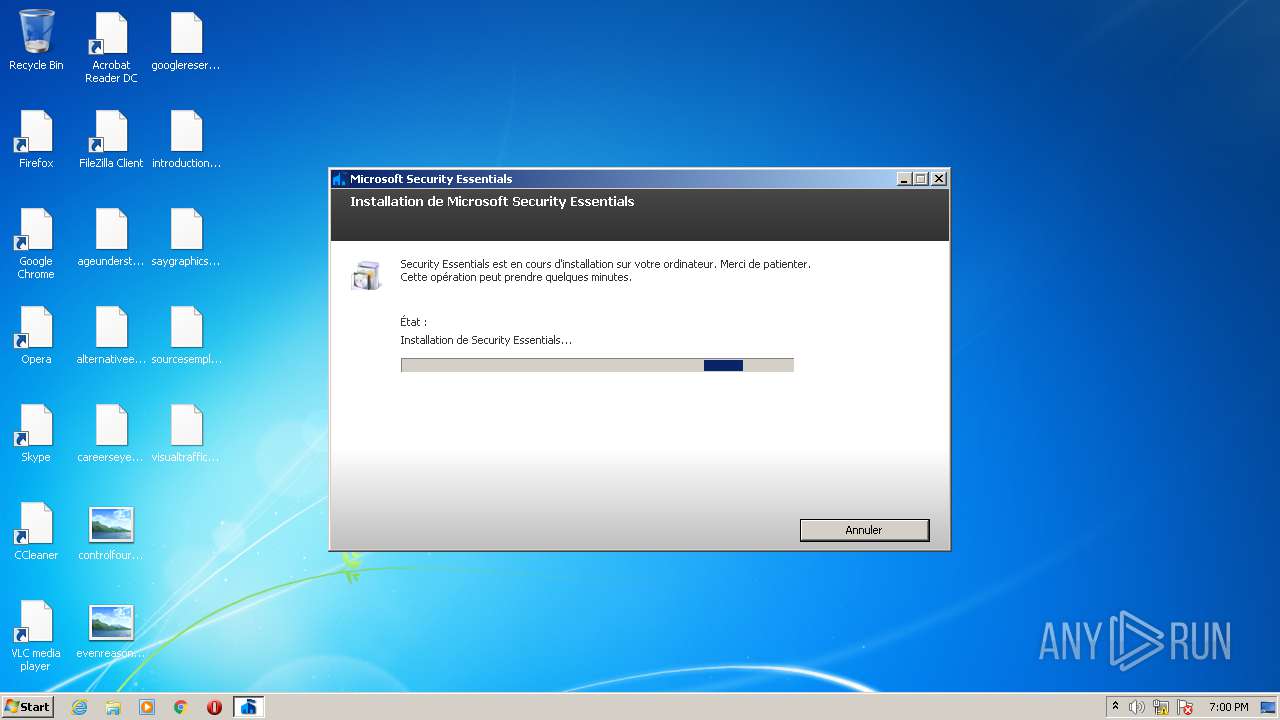Click the Security Essentials taskbar button
This screenshot has width=1280, height=720.
pyautogui.click(x=249, y=707)
